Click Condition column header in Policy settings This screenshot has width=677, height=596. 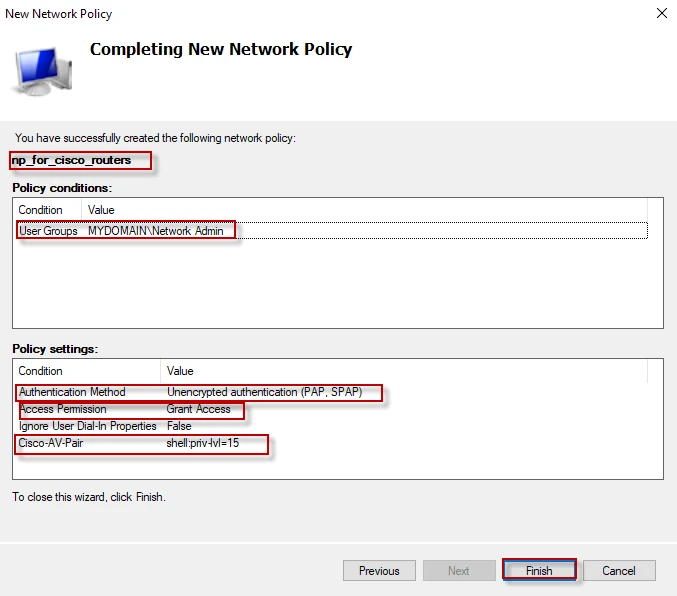[x=40, y=371]
